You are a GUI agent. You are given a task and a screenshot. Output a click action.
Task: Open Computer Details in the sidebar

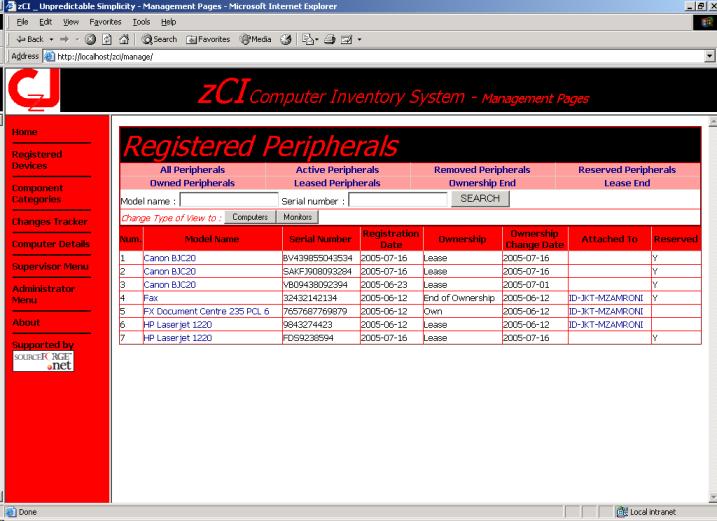point(51,244)
